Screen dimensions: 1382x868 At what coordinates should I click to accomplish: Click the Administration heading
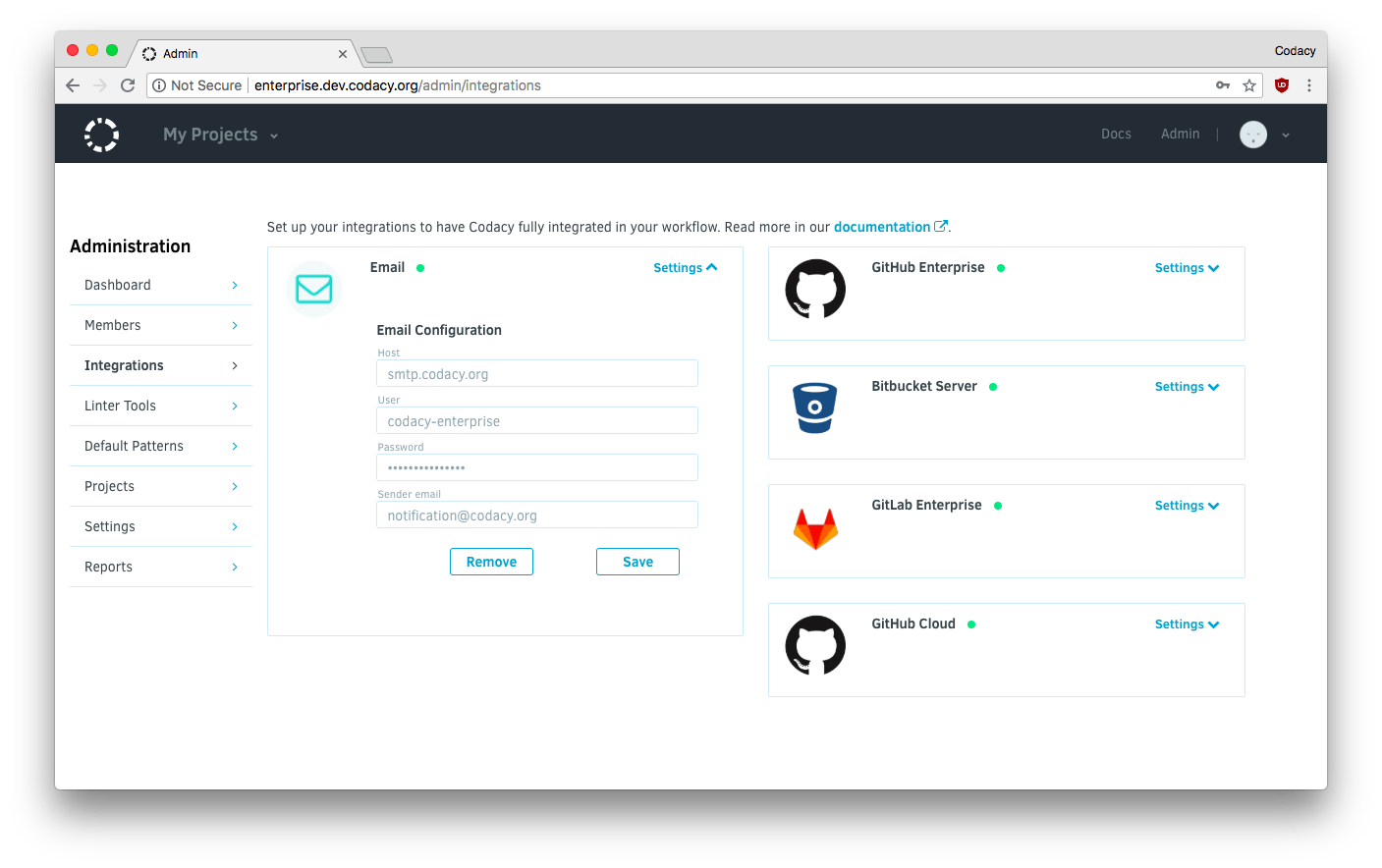(x=130, y=246)
